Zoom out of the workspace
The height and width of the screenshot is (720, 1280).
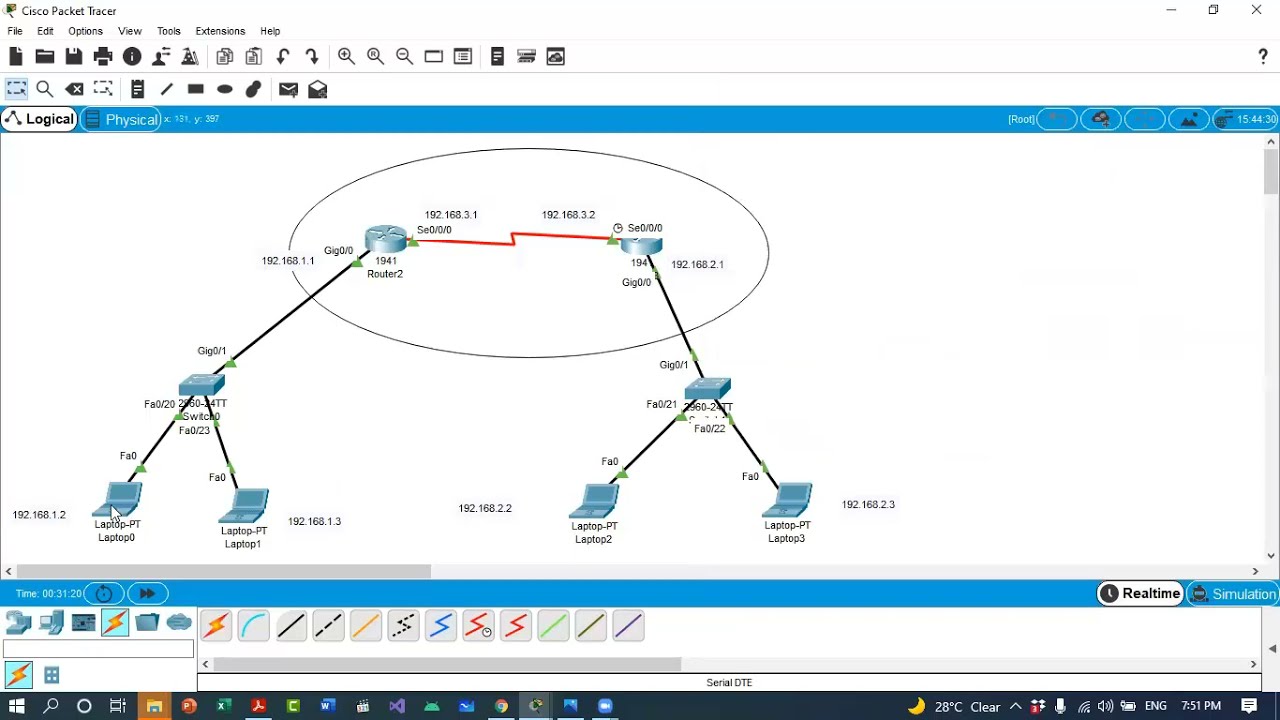click(x=404, y=57)
